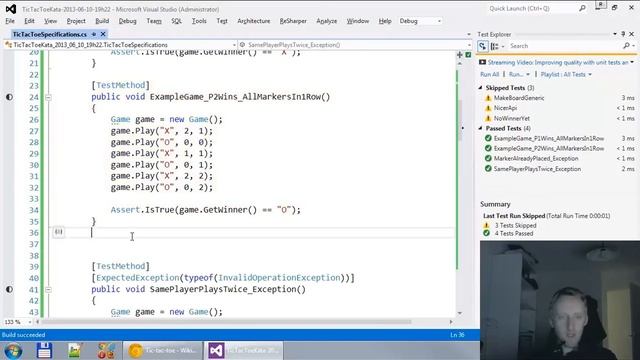640x360 pixels.
Task: Open the File menu
Action: click(10, 21)
